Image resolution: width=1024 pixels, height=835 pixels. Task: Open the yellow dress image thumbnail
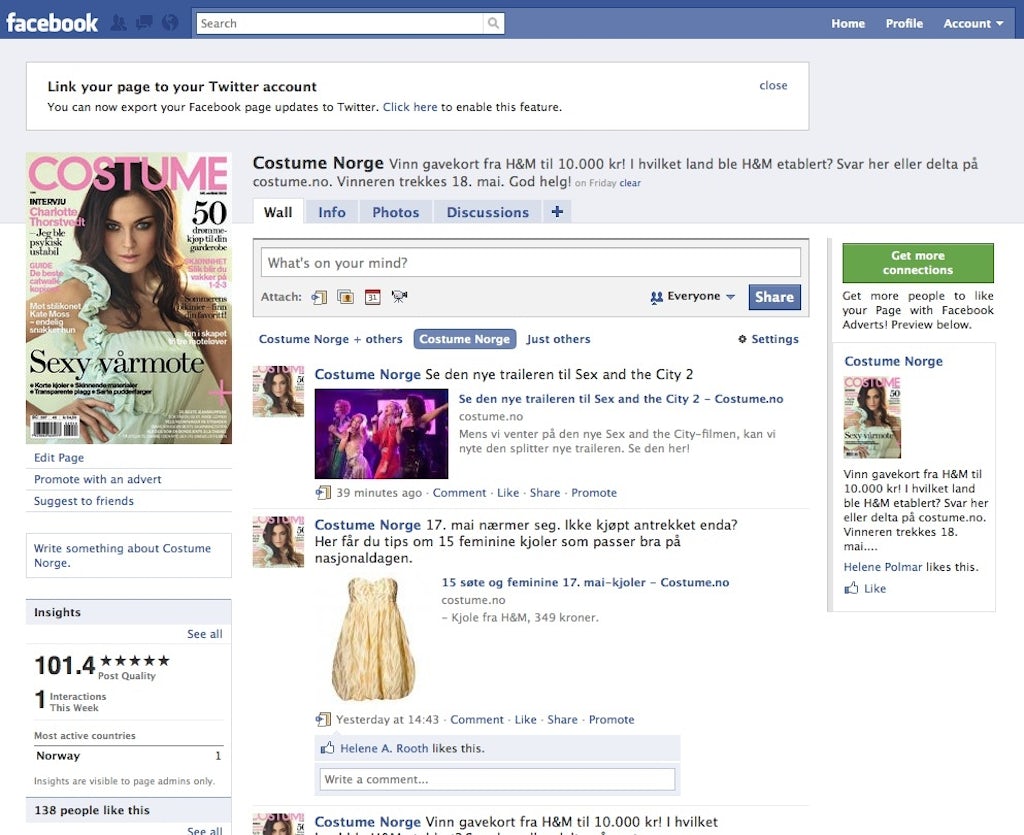click(x=374, y=638)
